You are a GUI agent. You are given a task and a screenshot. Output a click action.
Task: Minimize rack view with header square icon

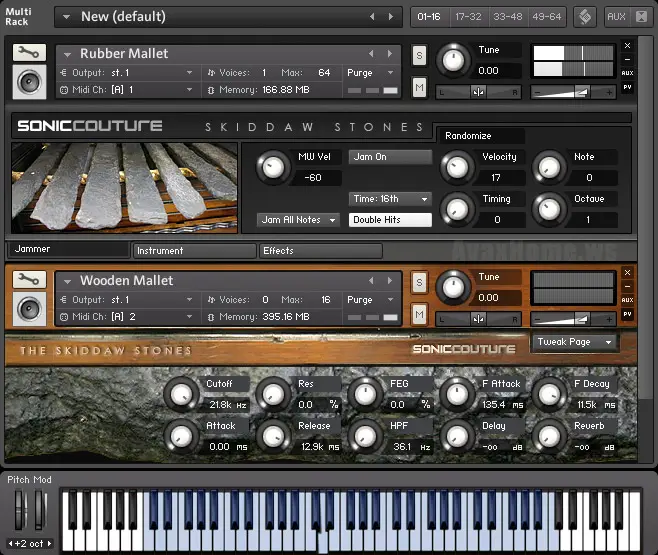click(x=641, y=17)
